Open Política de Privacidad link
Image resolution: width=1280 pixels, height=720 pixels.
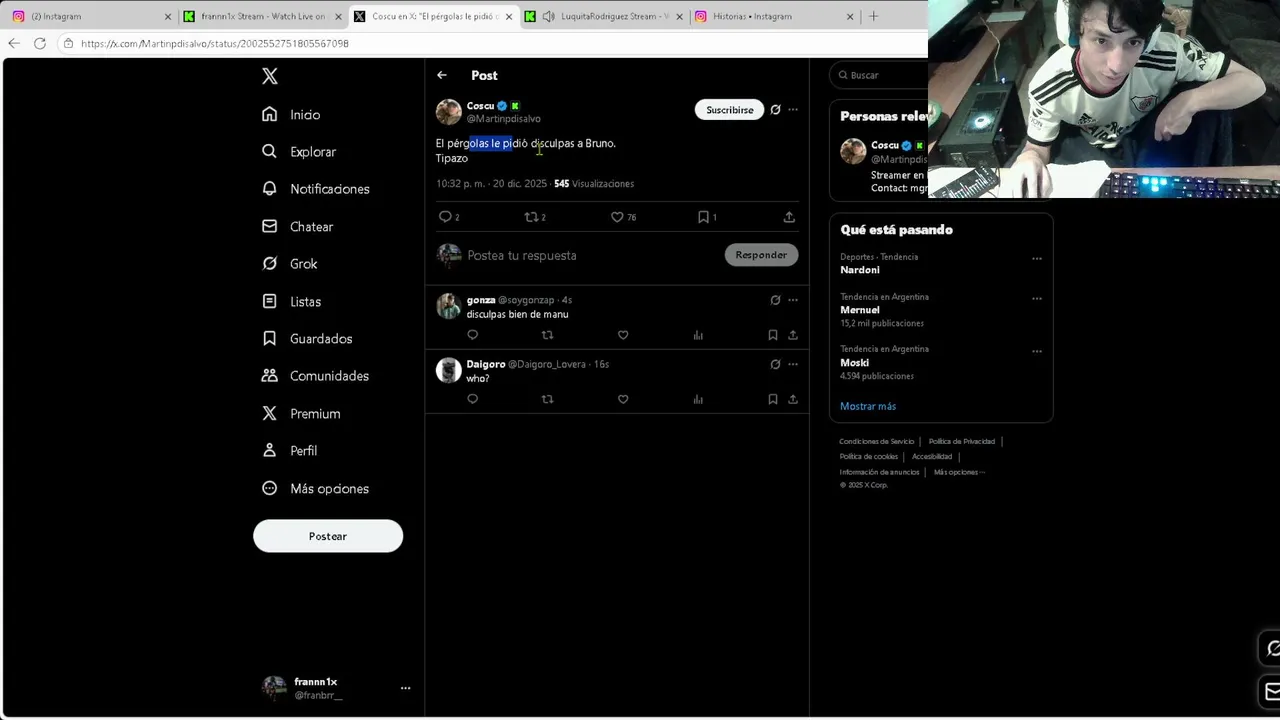click(962, 441)
